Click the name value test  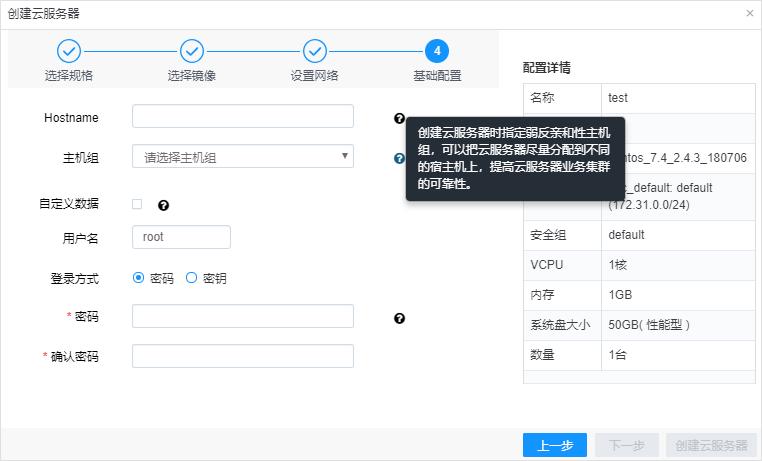[618, 98]
